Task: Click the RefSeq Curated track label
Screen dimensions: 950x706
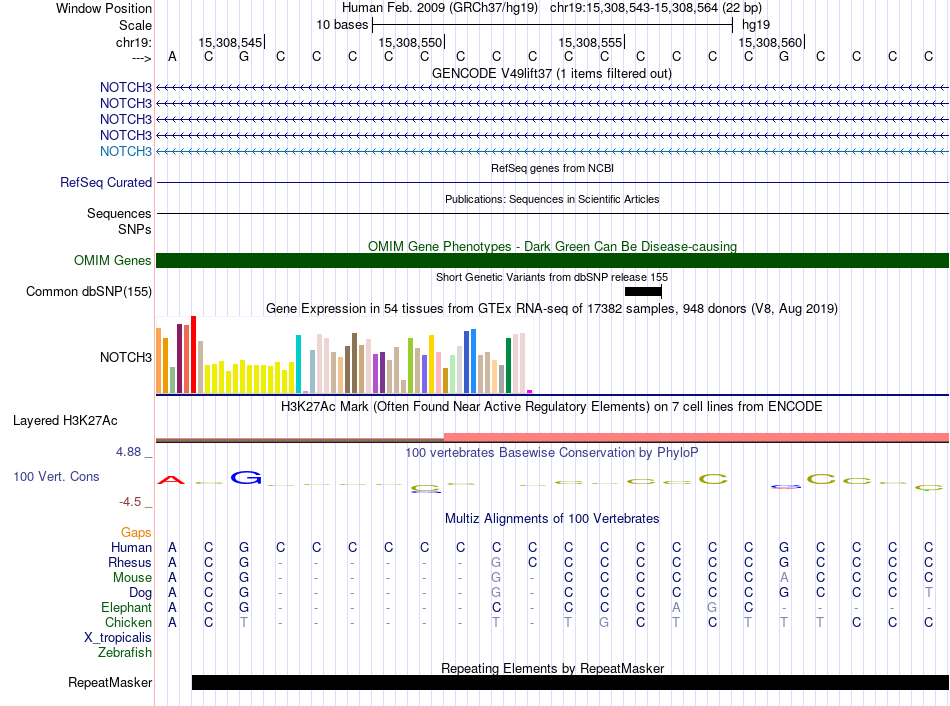Action: click(x=106, y=183)
